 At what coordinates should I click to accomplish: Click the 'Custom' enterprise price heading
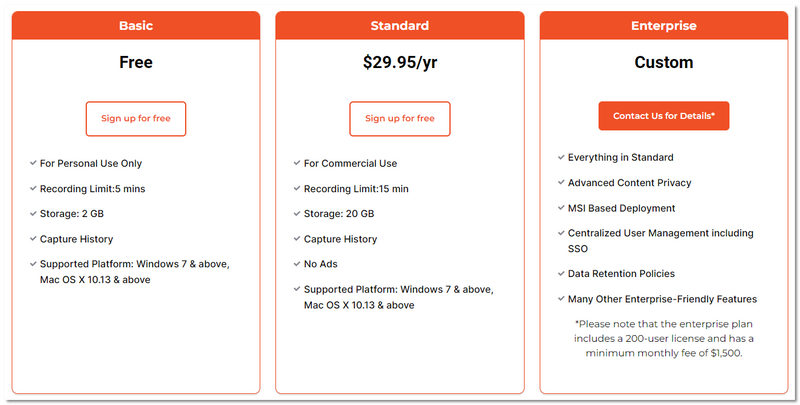pyautogui.click(x=663, y=62)
